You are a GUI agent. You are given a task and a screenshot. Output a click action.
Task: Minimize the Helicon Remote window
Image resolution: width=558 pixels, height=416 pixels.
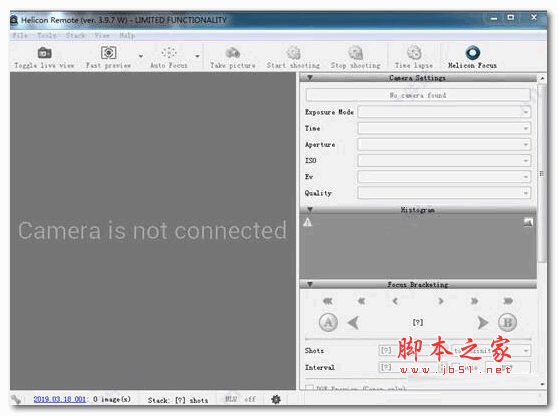(x=494, y=18)
